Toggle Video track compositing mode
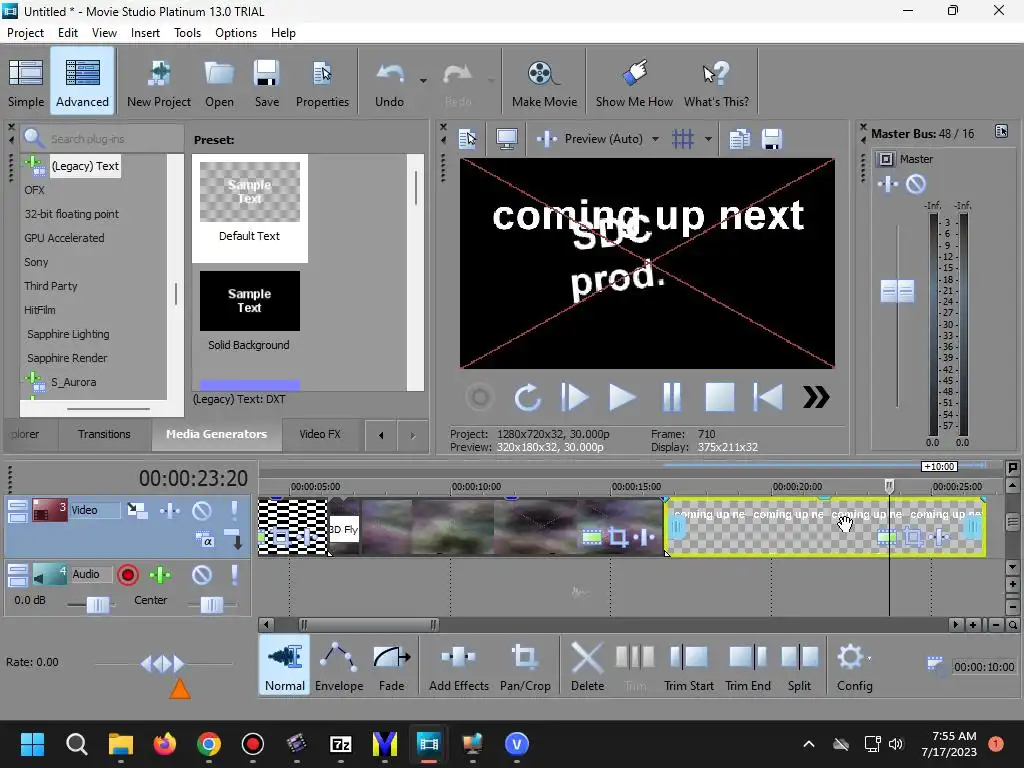This screenshot has width=1024, height=768. pyautogui.click(x=205, y=539)
